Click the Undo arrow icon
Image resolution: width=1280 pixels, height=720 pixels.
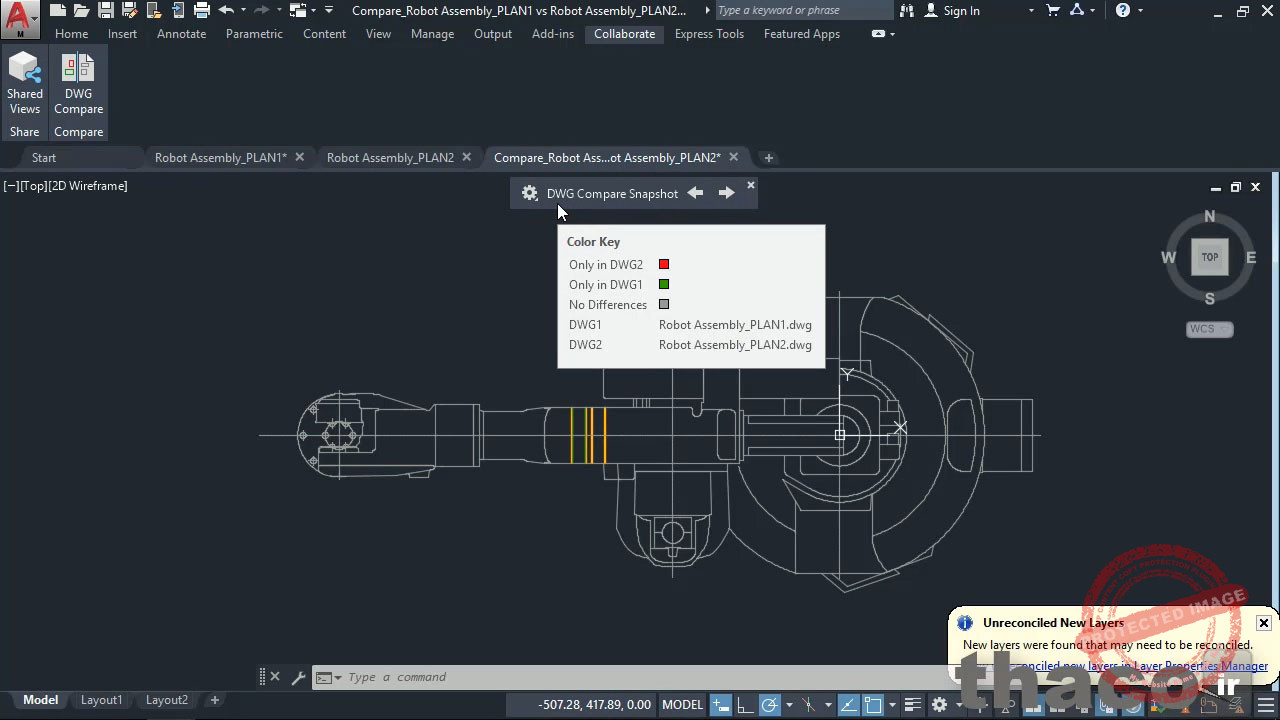tap(227, 11)
